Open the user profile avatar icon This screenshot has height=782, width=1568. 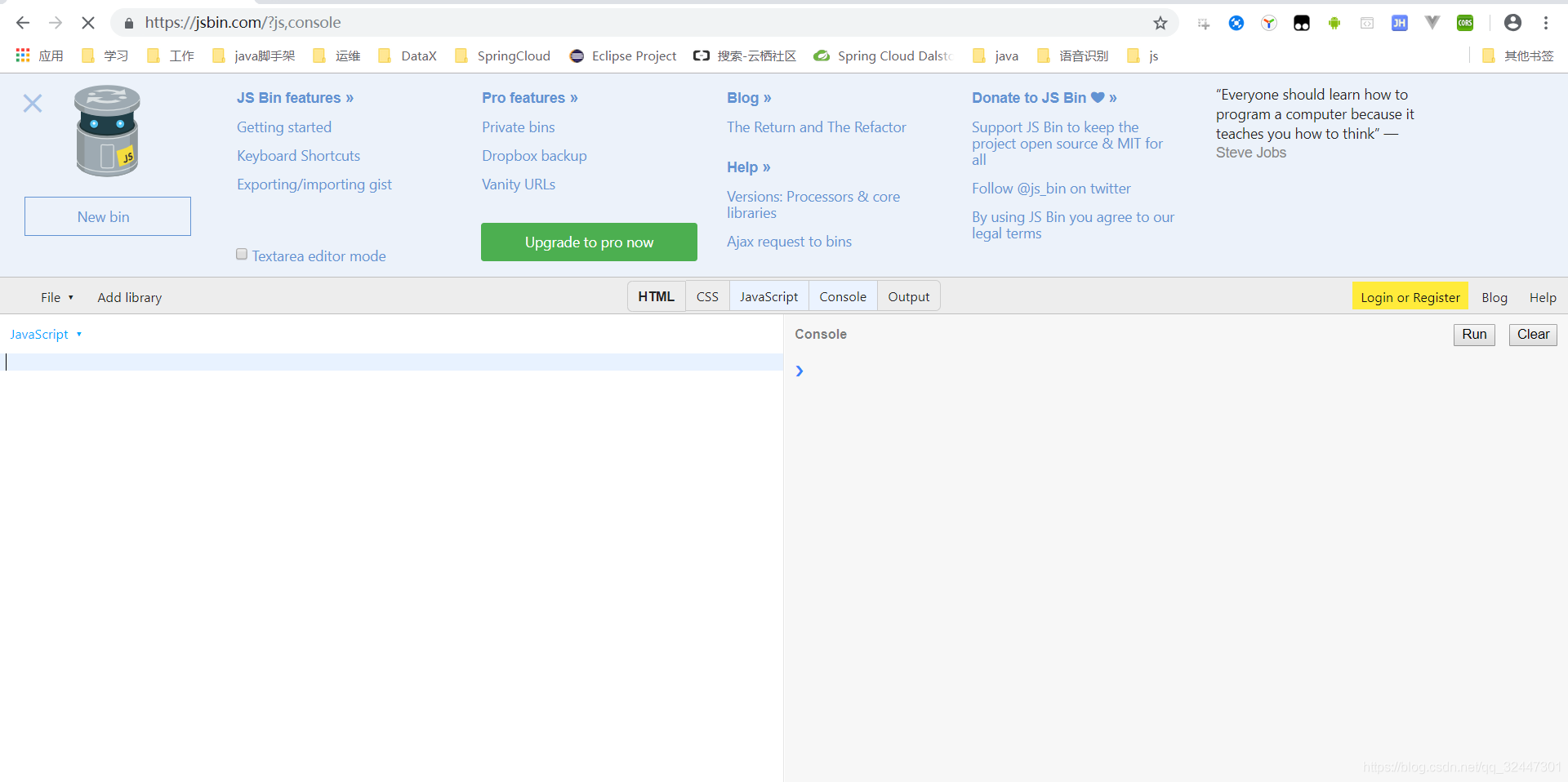pyautogui.click(x=1512, y=23)
